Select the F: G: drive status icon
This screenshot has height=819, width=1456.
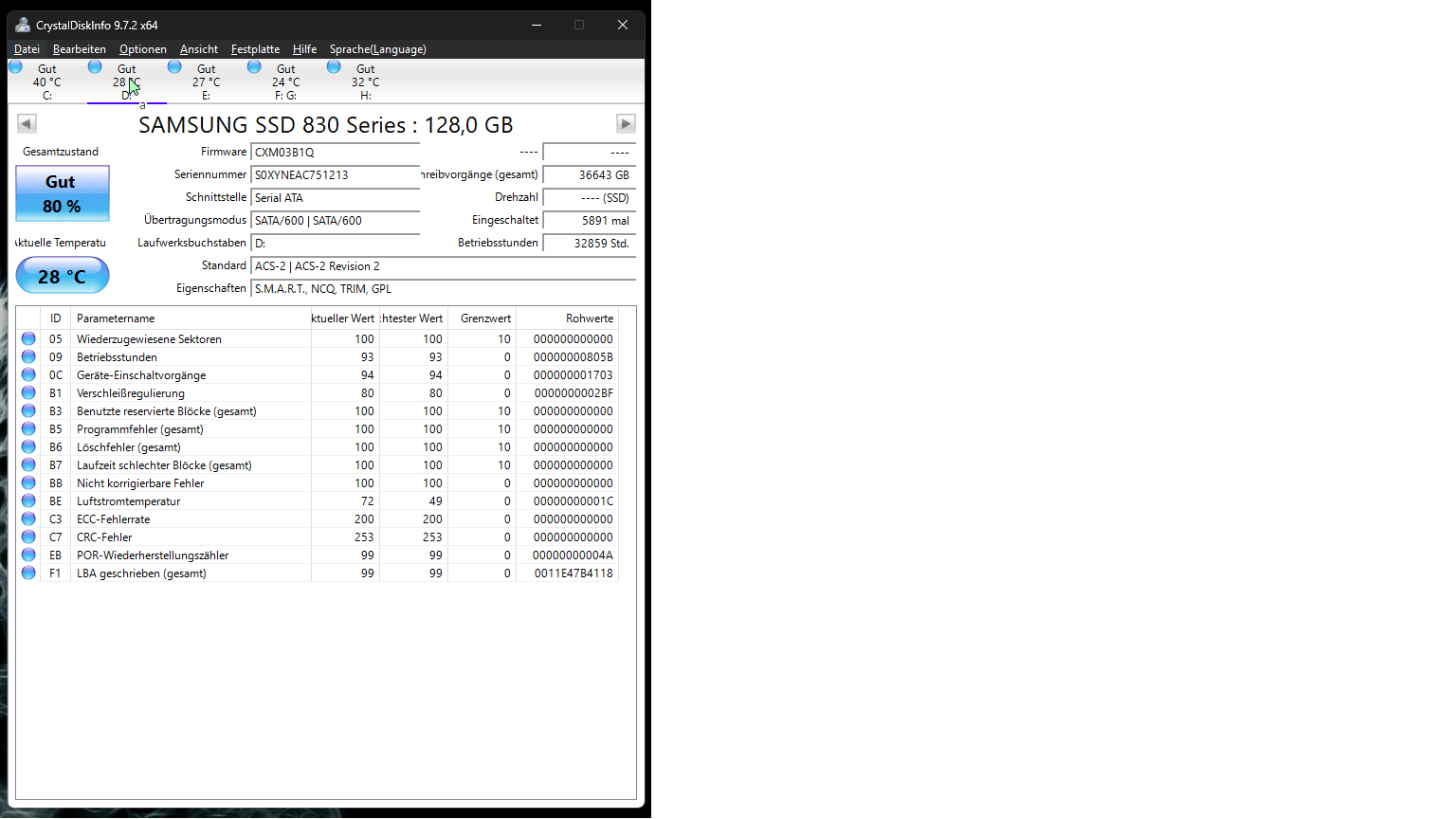coord(254,66)
